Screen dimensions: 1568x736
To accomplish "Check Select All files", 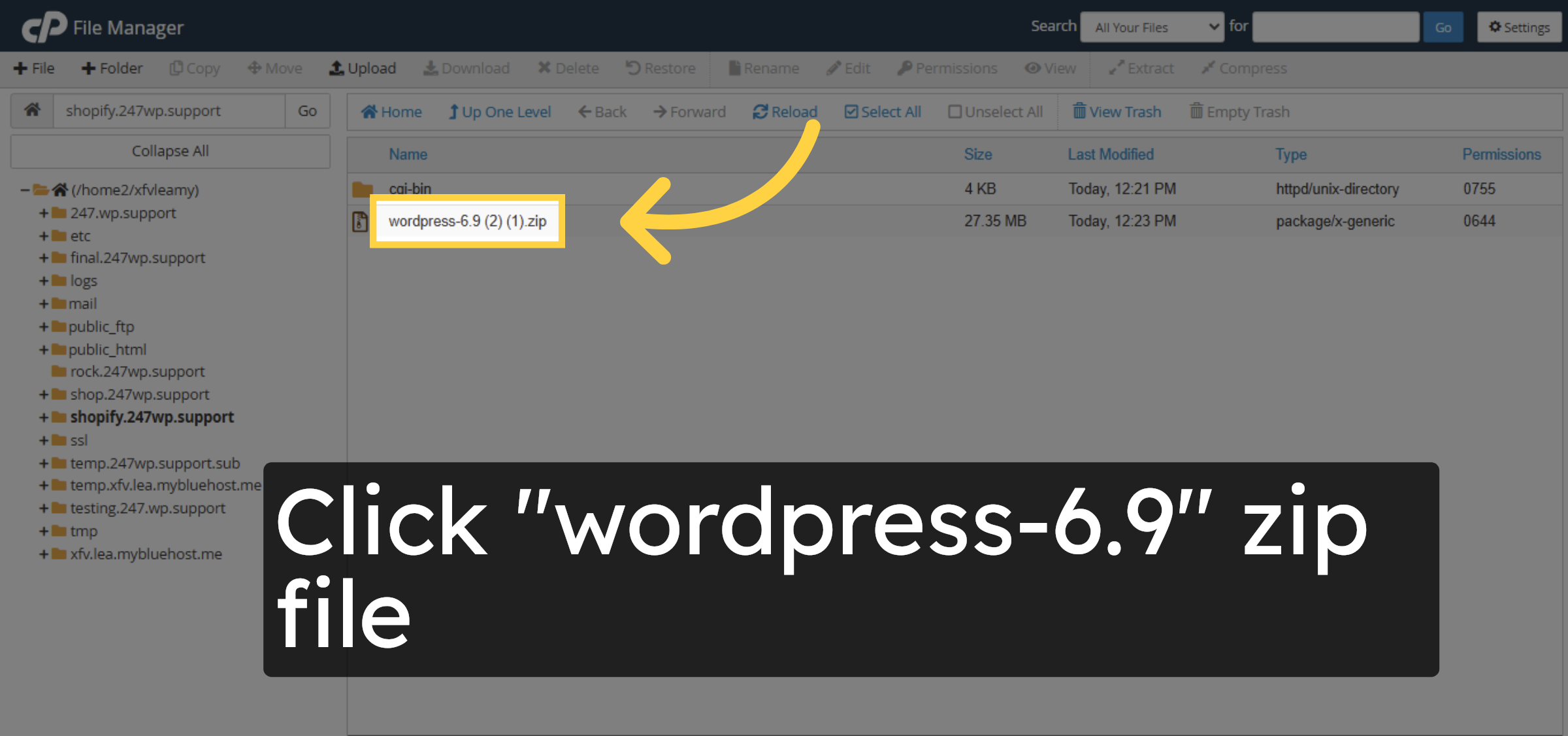I will tap(883, 111).
